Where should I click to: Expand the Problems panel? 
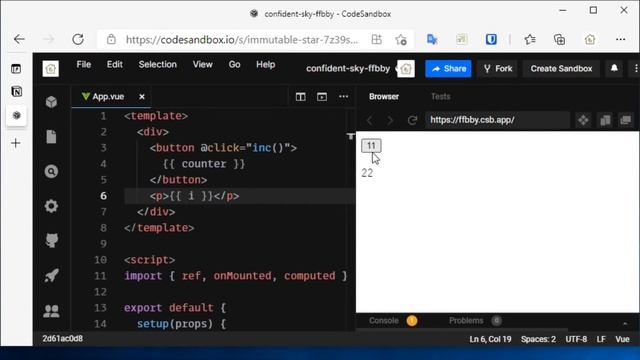point(466,321)
